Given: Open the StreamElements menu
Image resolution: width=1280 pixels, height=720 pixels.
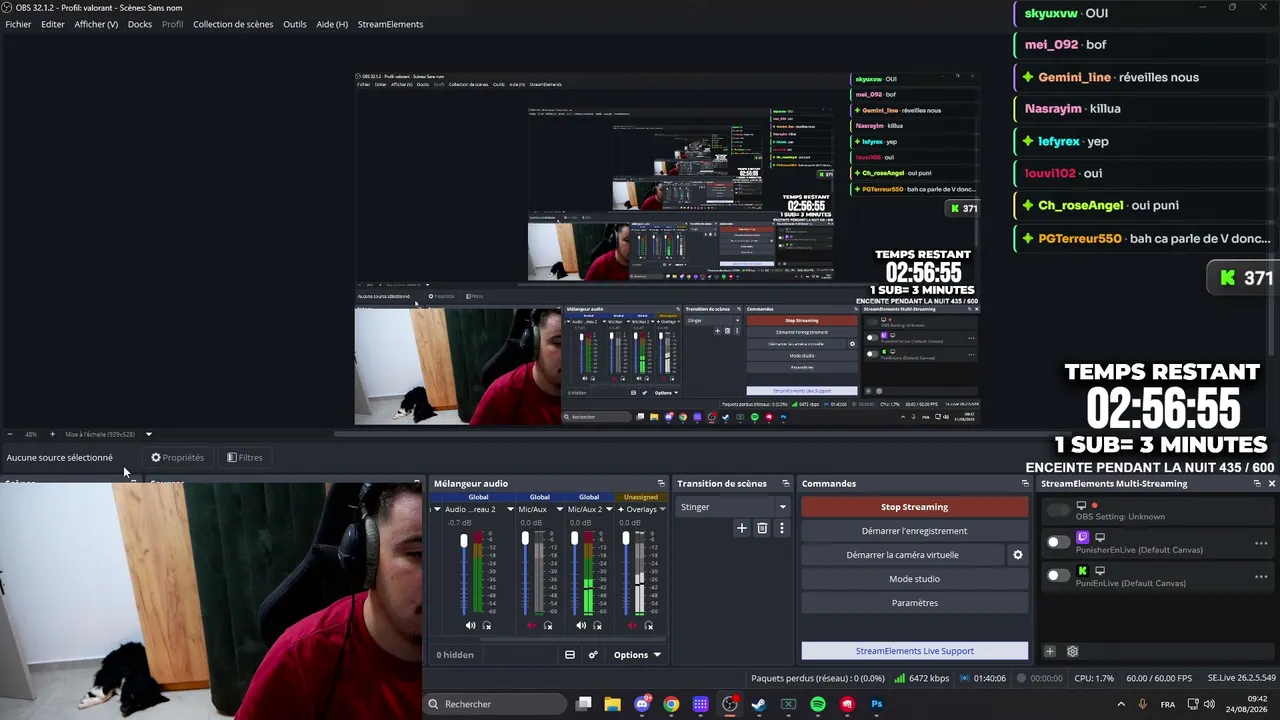Looking at the screenshot, I should 390,24.
